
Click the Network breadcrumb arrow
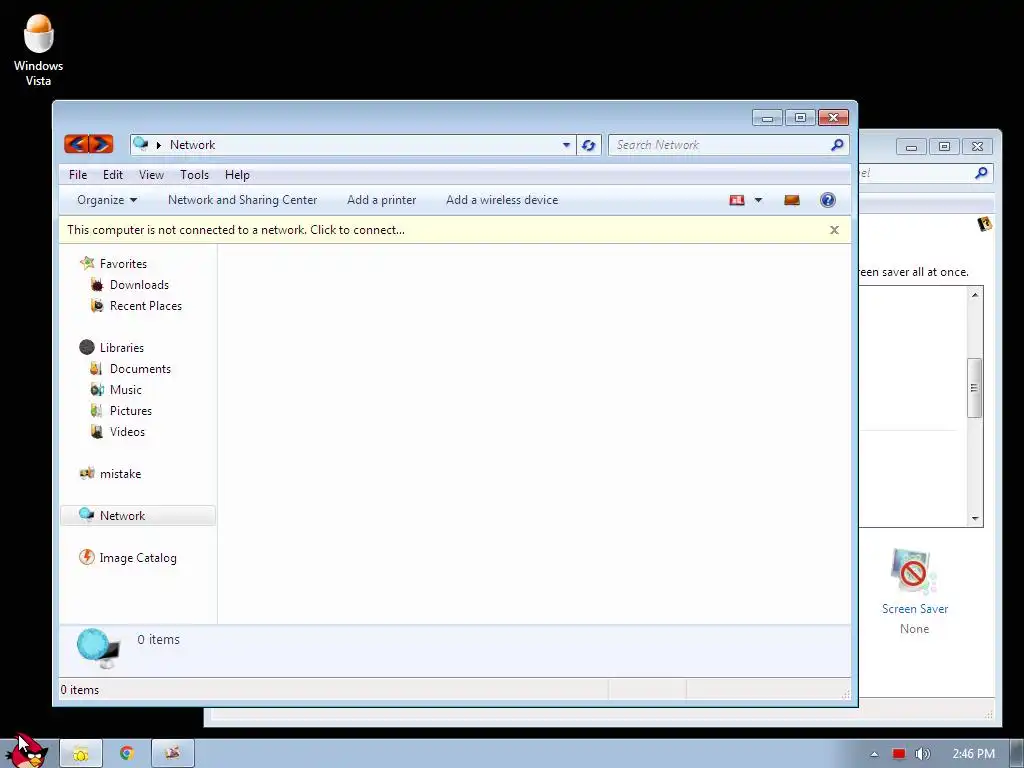click(159, 145)
